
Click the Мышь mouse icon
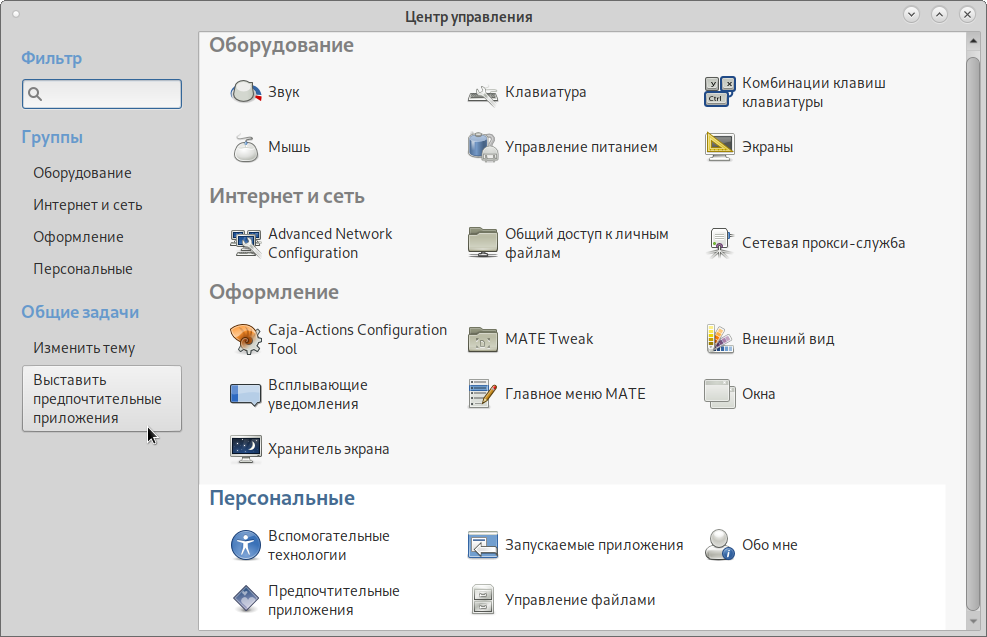[246, 147]
